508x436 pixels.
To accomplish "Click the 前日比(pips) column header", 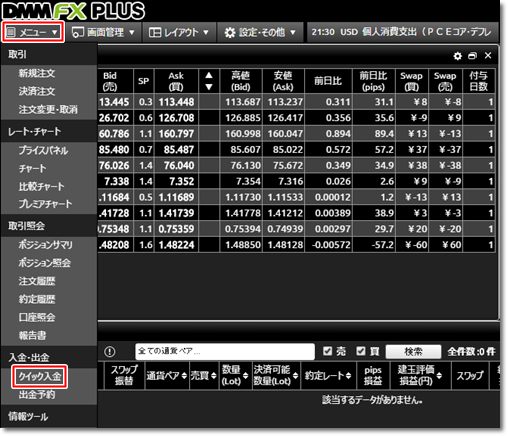I will pyautogui.click(x=374, y=81).
